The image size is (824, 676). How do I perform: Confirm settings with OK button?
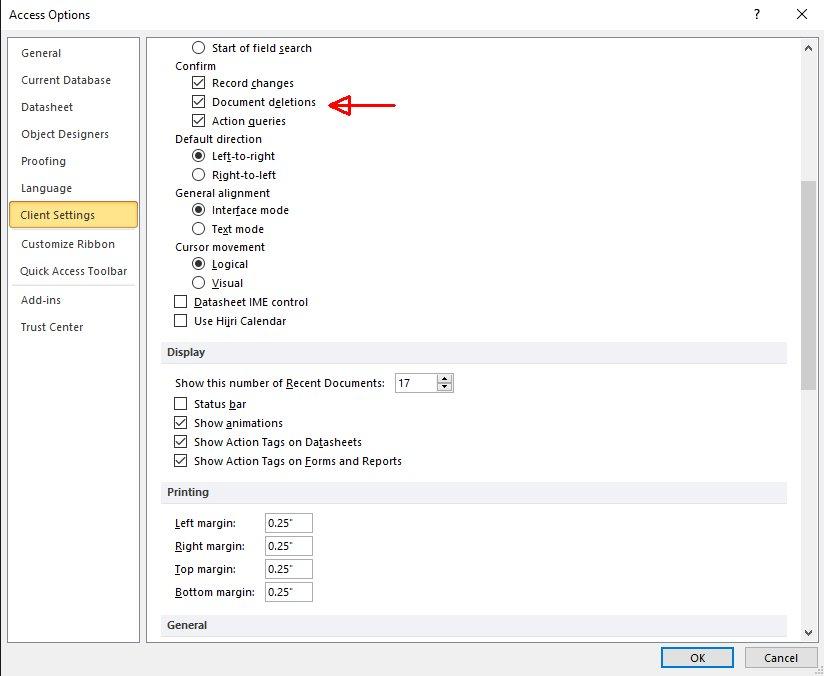(x=697, y=658)
